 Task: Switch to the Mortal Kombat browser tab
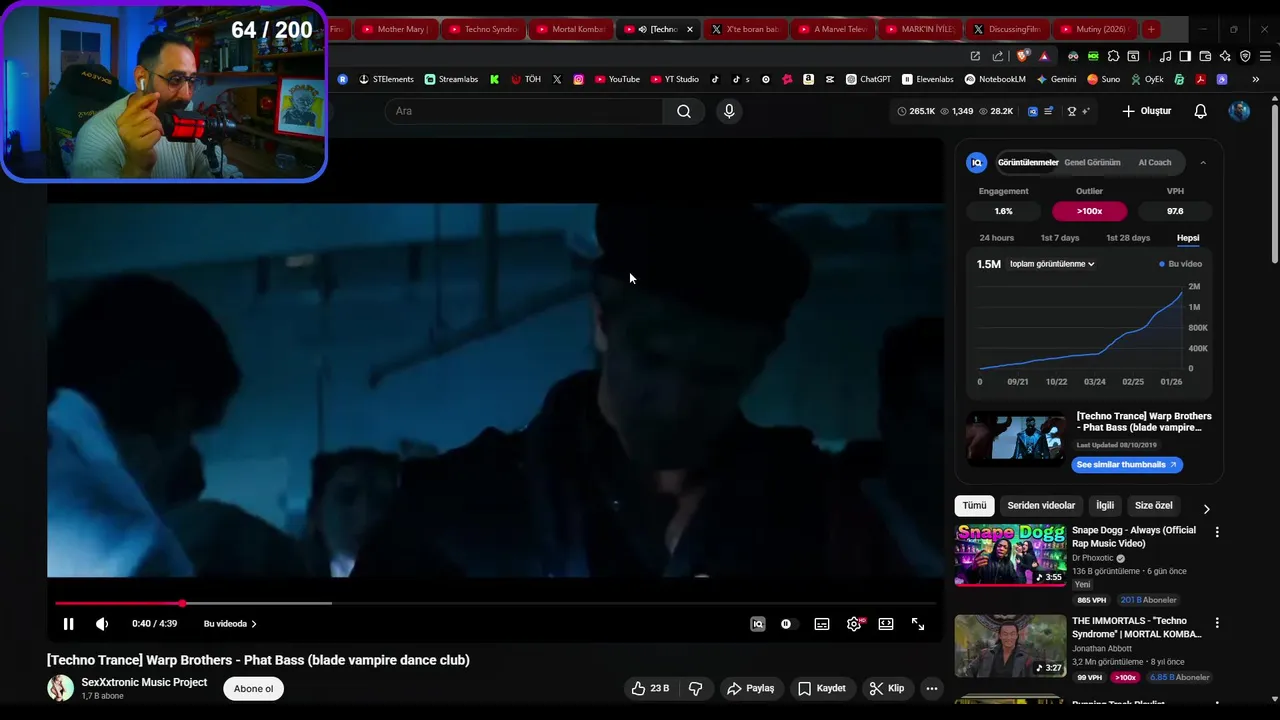click(x=571, y=29)
